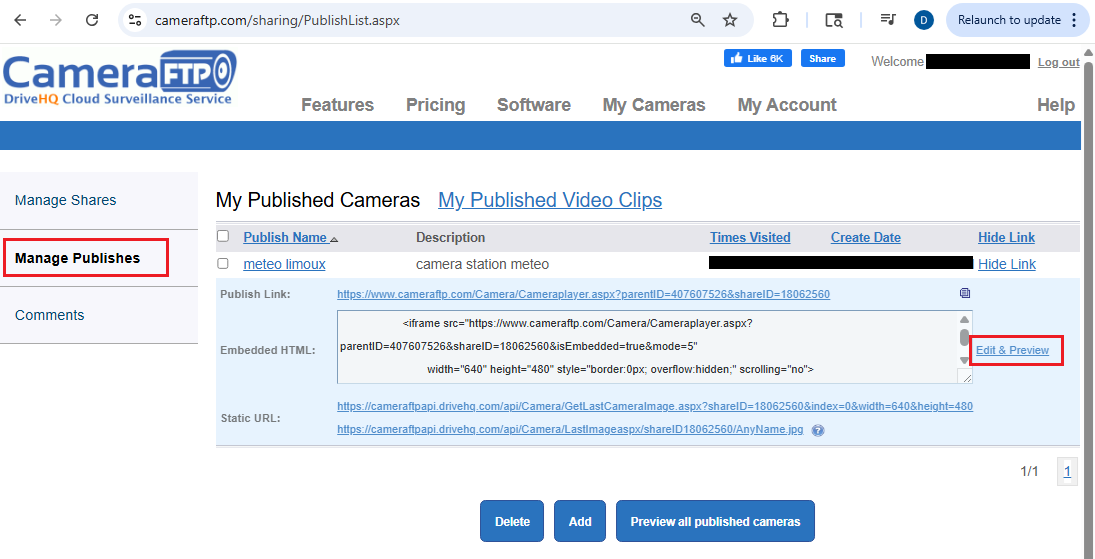
Task: Open the media controls icon in toolbar
Action: pyautogui.click(x=887, y=20)
